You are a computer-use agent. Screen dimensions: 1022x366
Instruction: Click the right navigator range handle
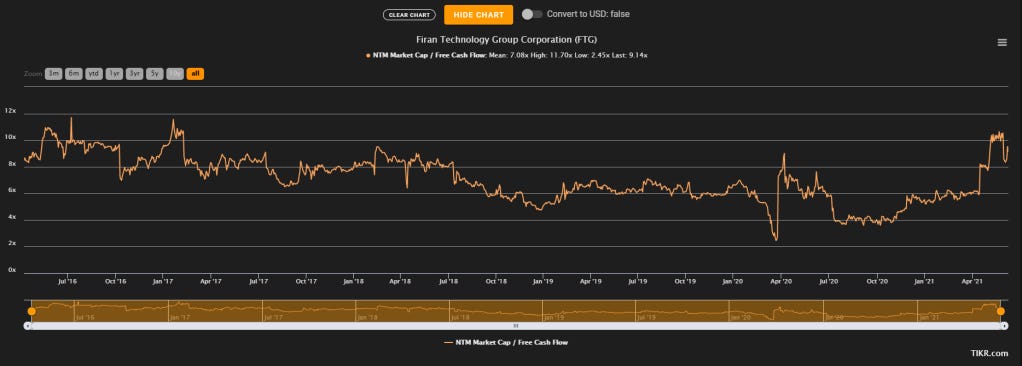1000,311
